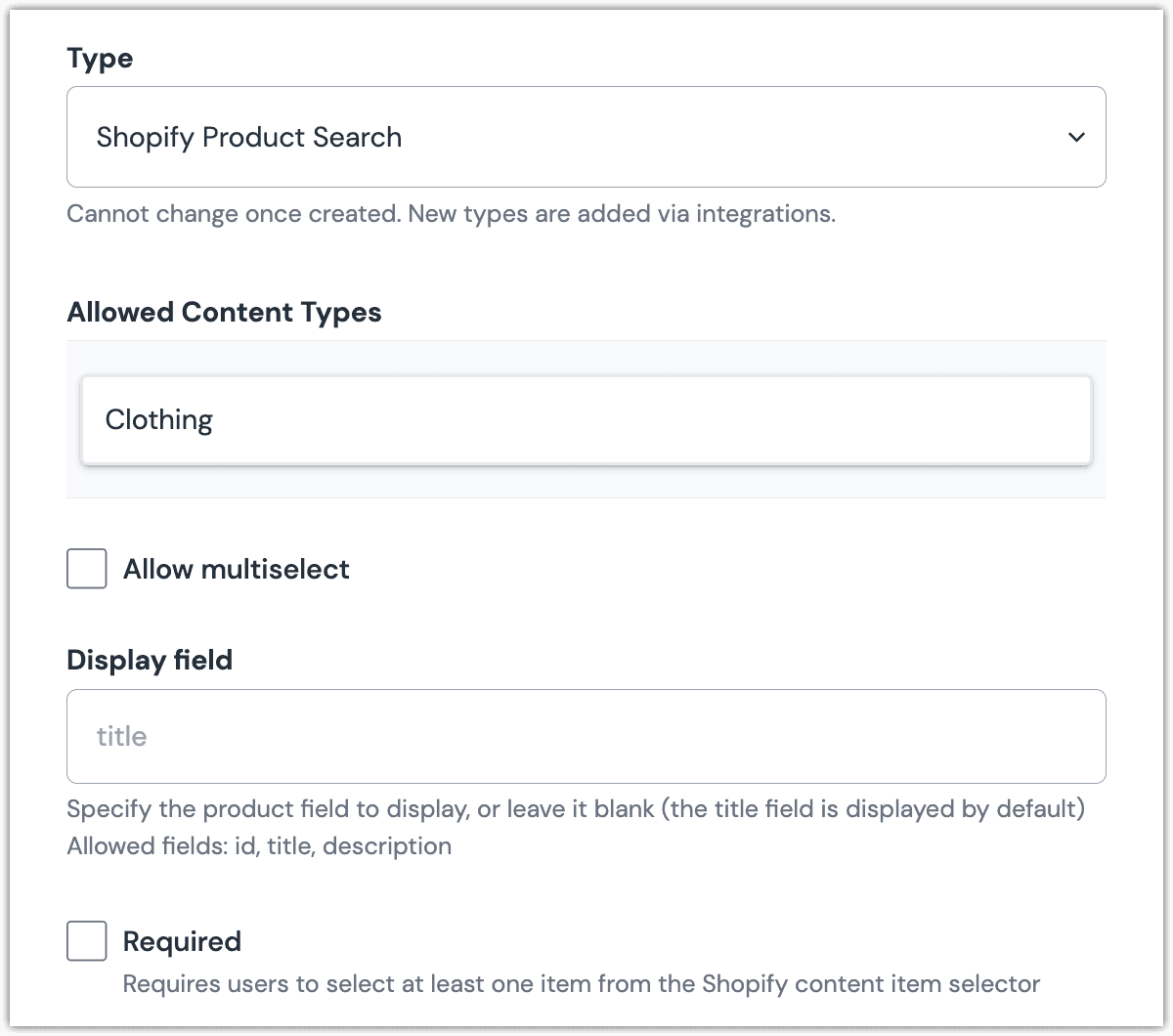Screen dimensions: 1173x1036
Task: Click inside the Display field text box
Action: pyautogui.click(x=586, y=736)
